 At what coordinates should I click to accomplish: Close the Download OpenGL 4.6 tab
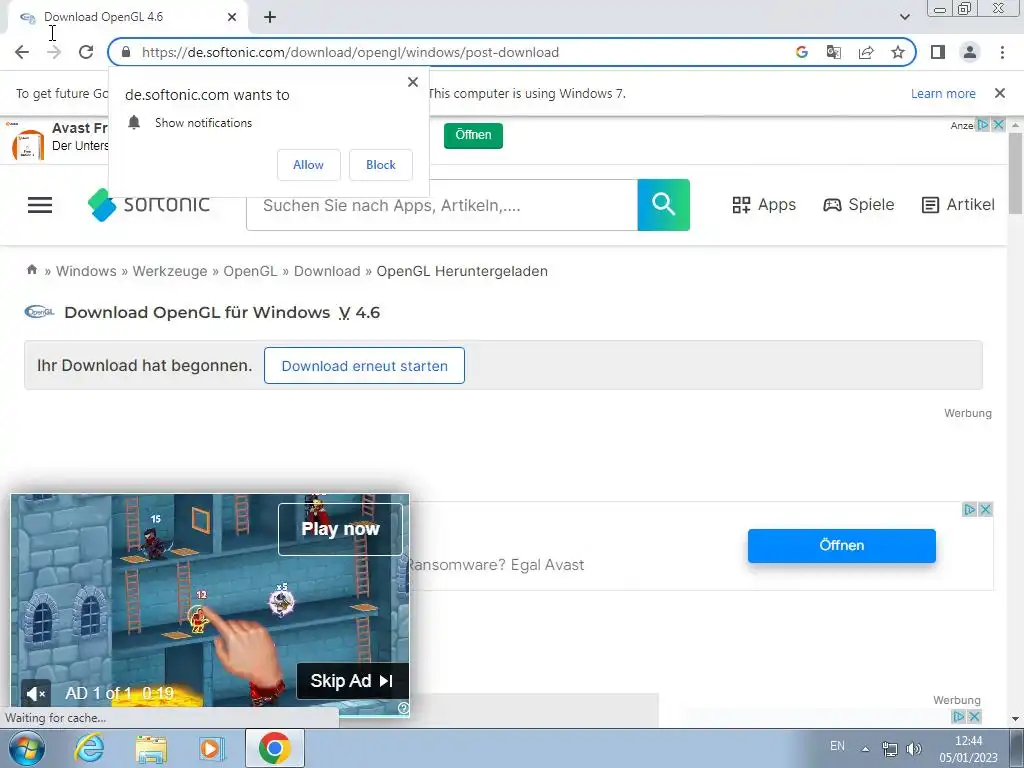pos(232,17)
